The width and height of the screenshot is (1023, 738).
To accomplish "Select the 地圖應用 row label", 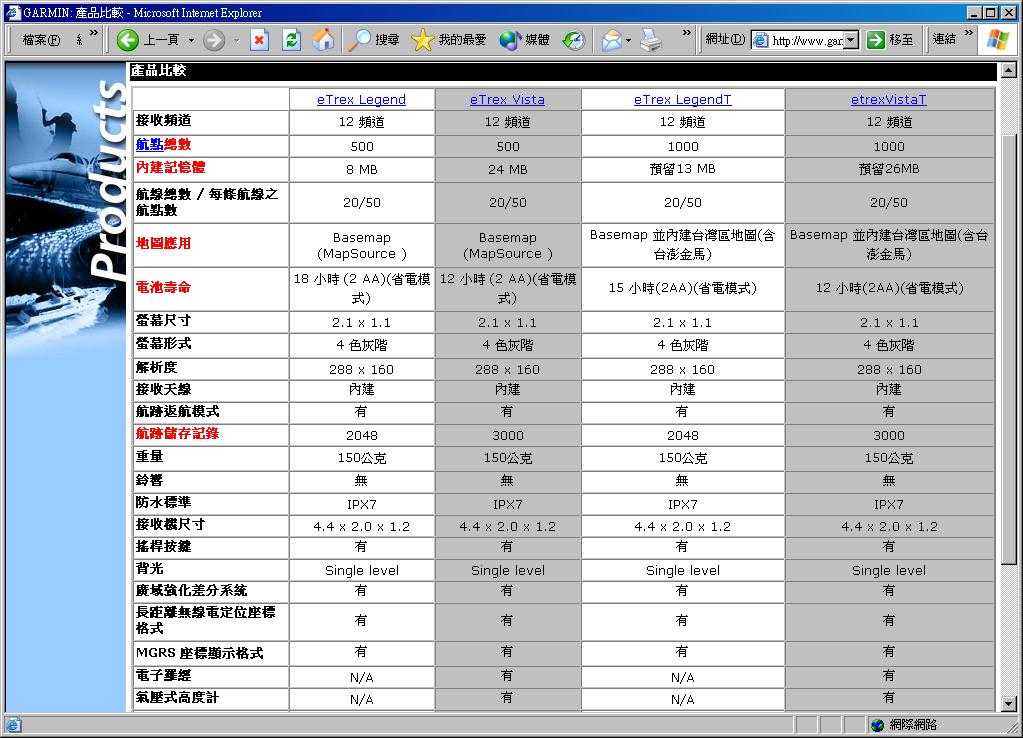I will (x=163, y=243).
